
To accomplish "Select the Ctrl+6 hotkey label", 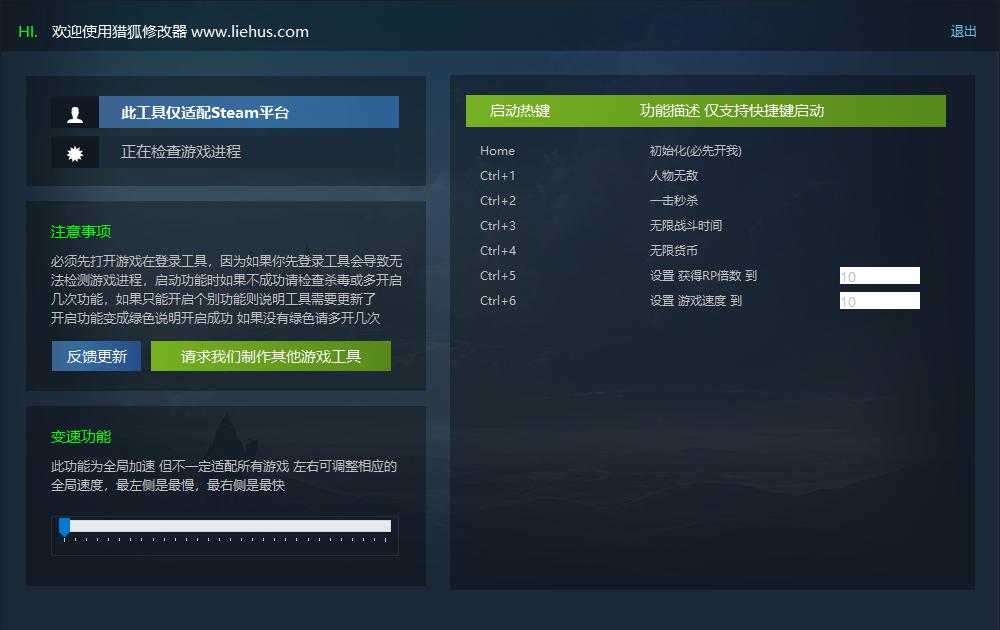I will pos(497,300).
